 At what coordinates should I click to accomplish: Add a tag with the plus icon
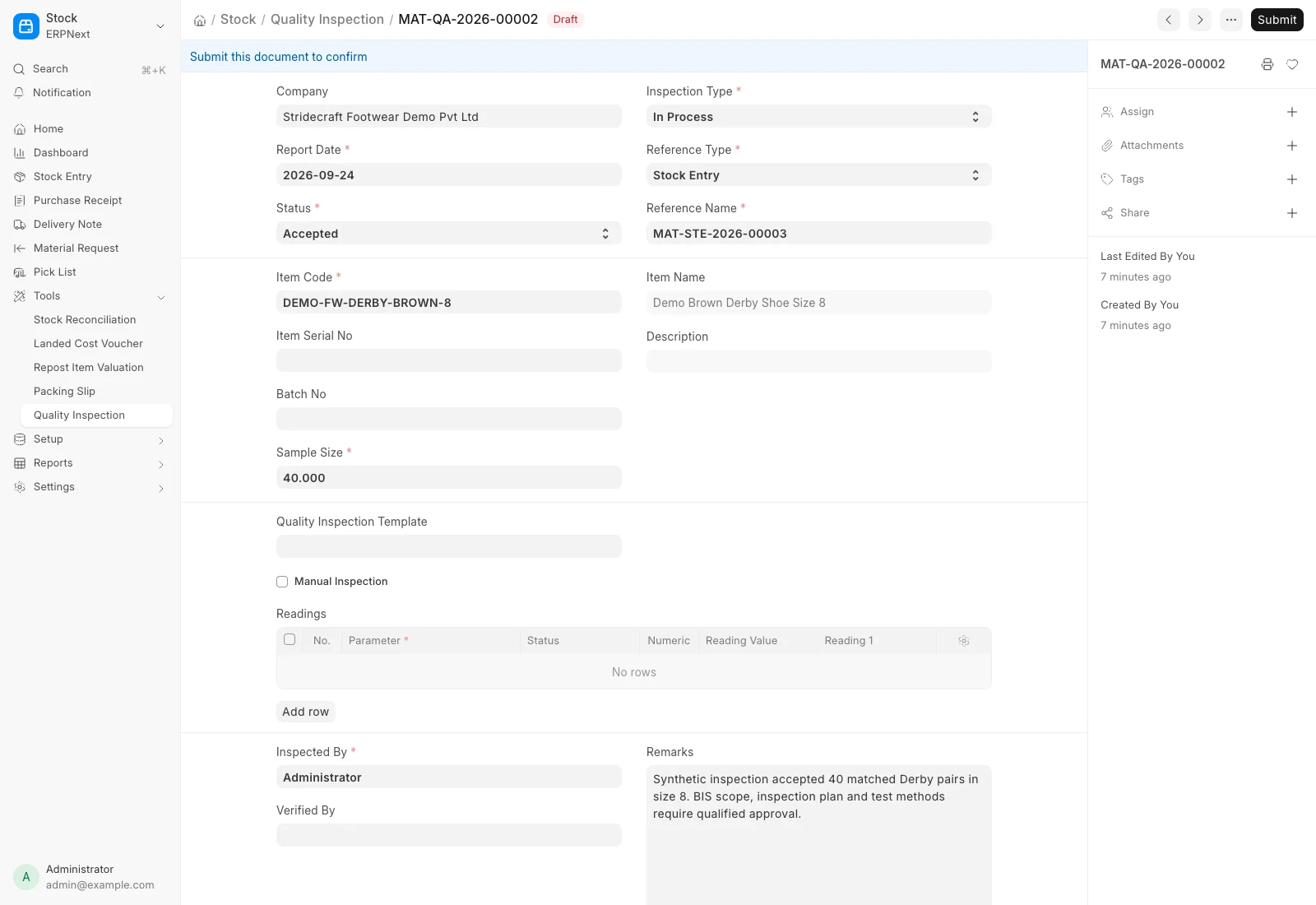(x=1292, y=179)
